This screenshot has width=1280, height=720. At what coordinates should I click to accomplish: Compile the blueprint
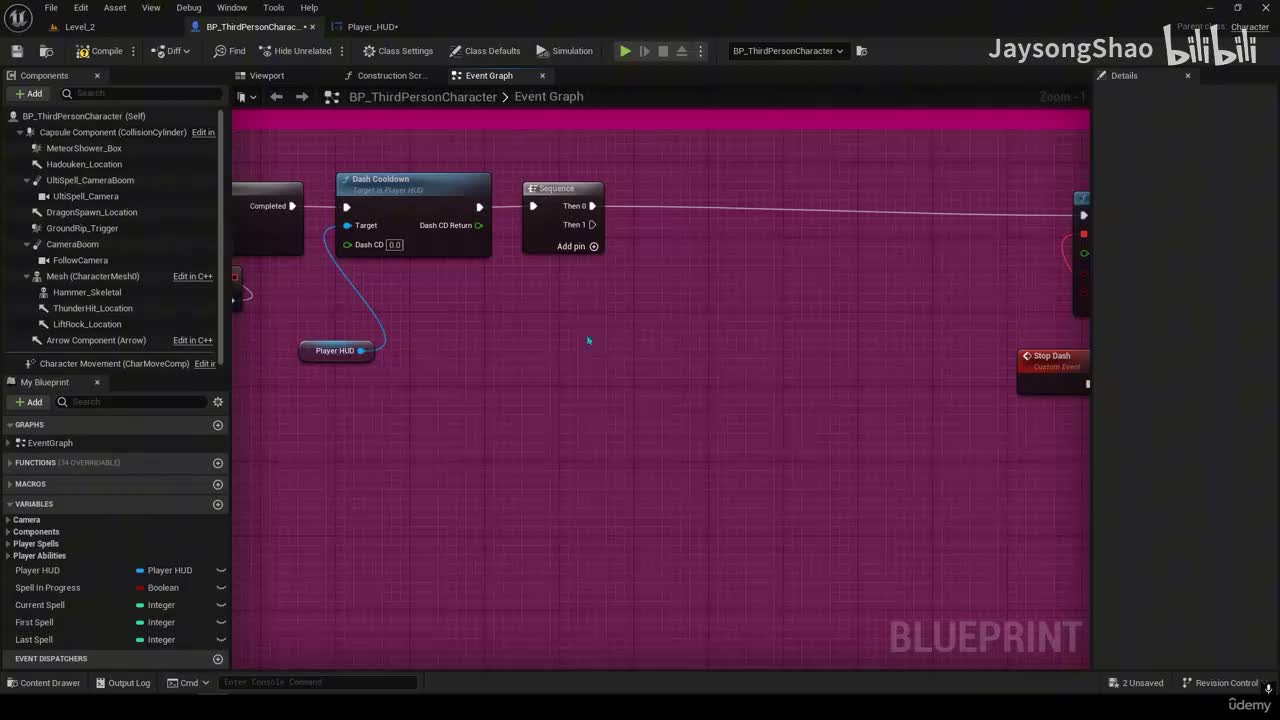[99, 51]
